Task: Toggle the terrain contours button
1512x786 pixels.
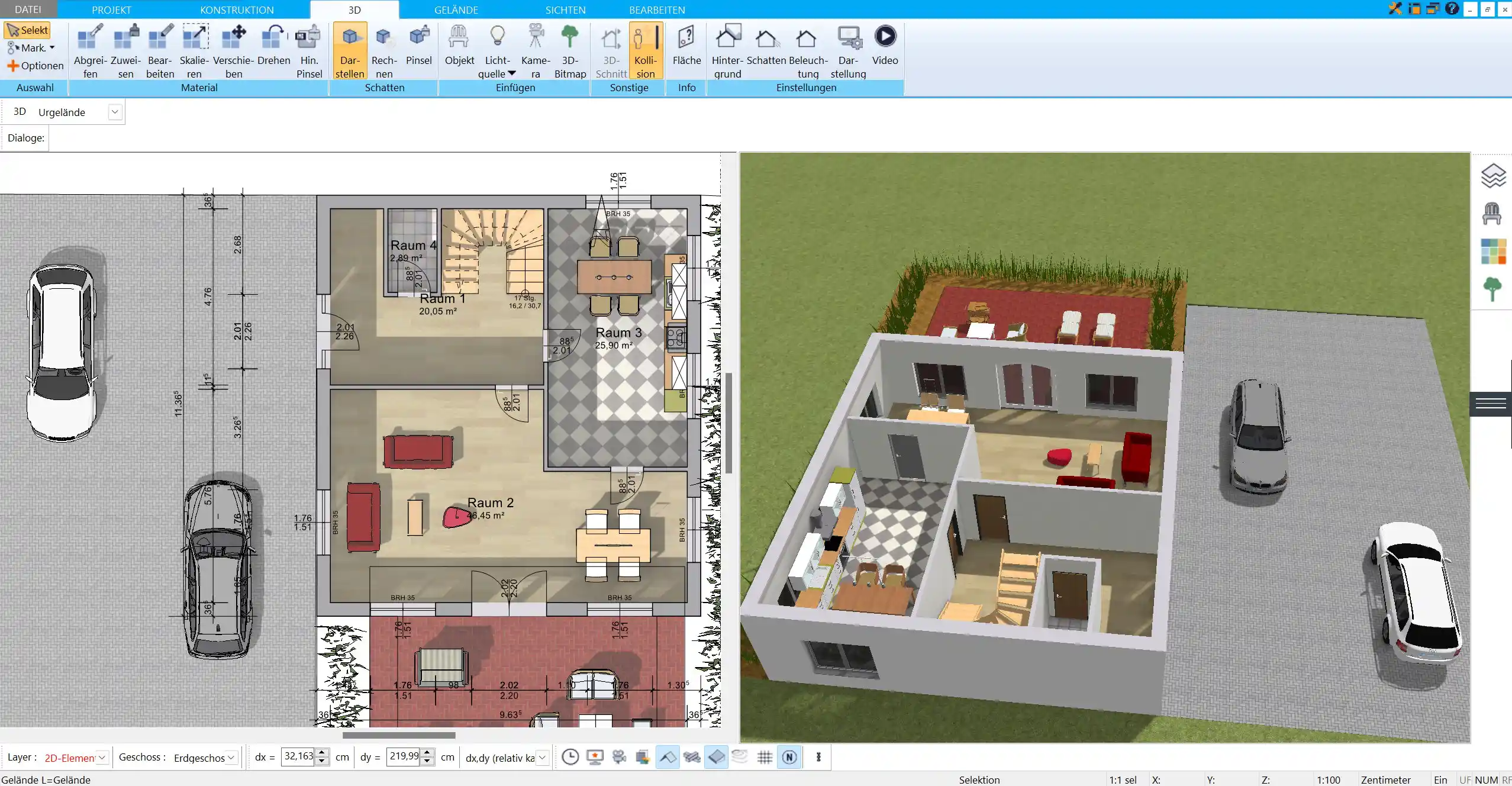Action: (740, 757)
